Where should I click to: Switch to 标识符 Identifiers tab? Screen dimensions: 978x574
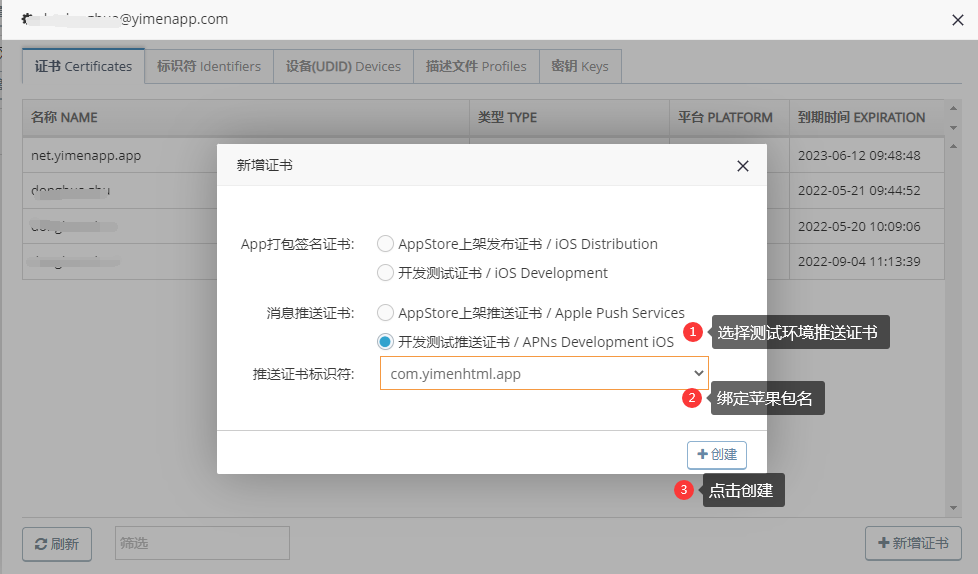[x=209, y=66]
